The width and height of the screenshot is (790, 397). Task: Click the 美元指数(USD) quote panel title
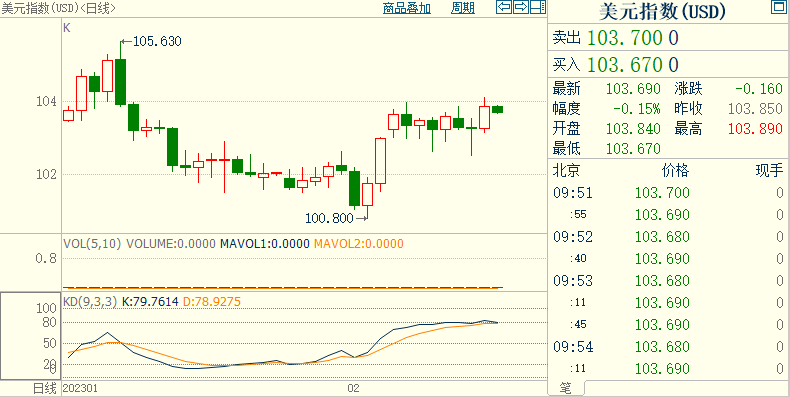click(x=662, y=12)
